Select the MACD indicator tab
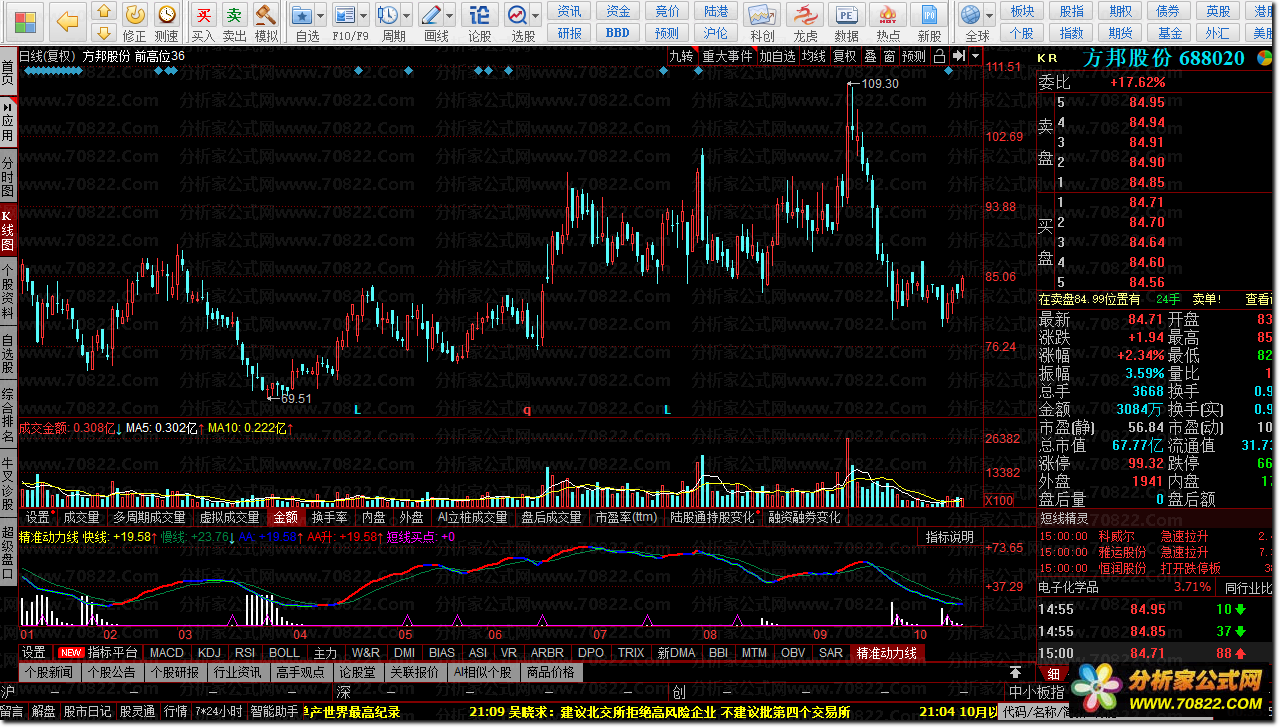Screen dimensions: 1281x728 pos(167,652)
